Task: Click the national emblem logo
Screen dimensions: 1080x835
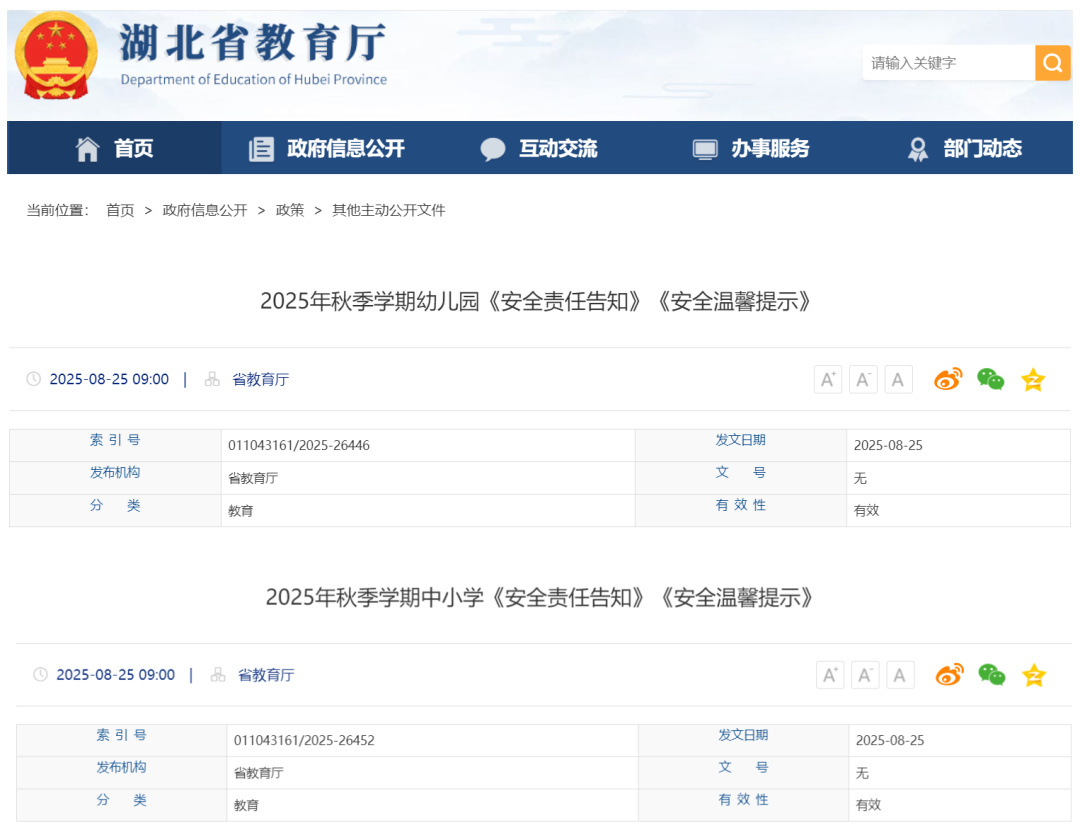Action: [x=56, y=57]
